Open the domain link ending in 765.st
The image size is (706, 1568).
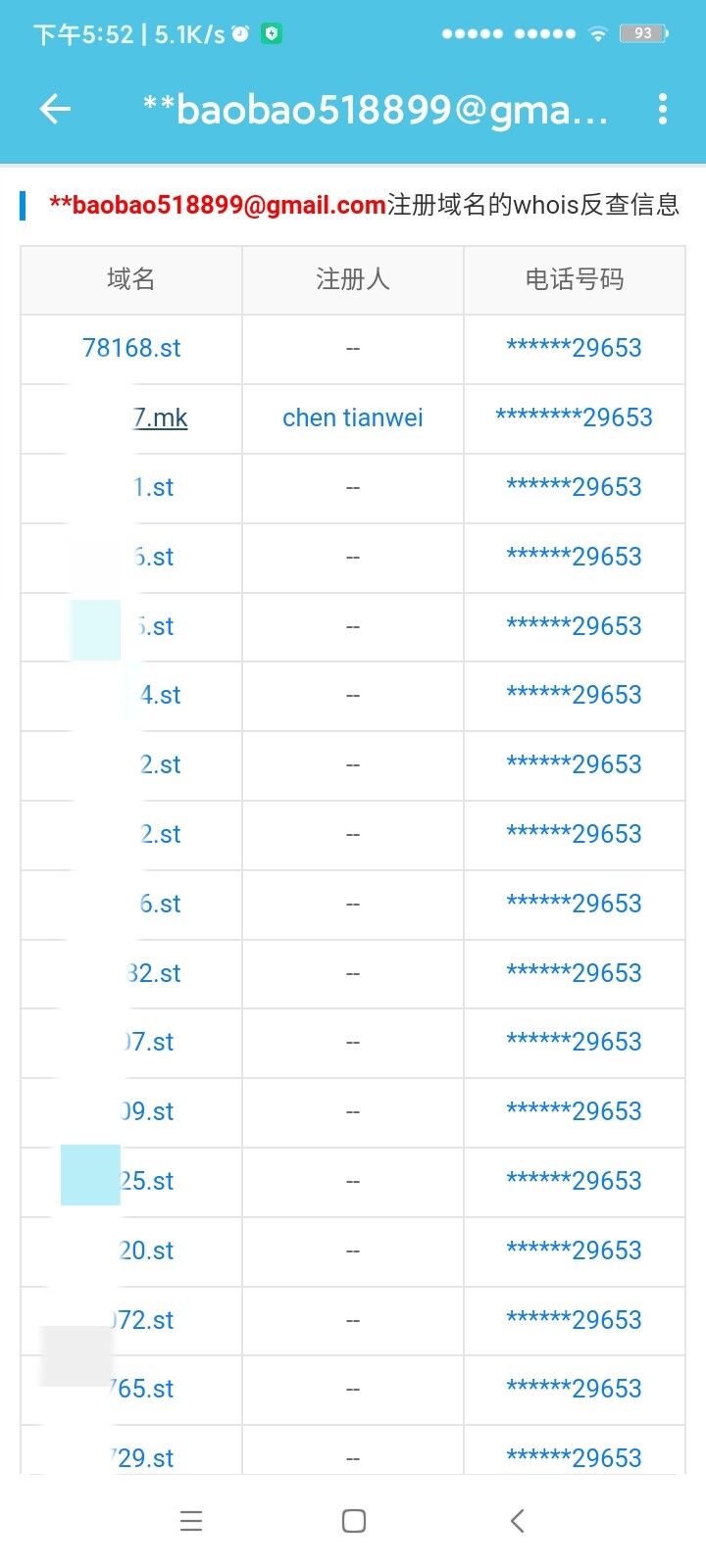[x=143, y=1389]
